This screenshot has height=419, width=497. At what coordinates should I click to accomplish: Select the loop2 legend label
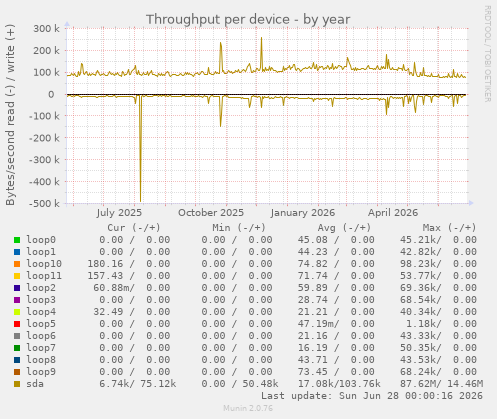pyautogui.click(x=41, y=288)
